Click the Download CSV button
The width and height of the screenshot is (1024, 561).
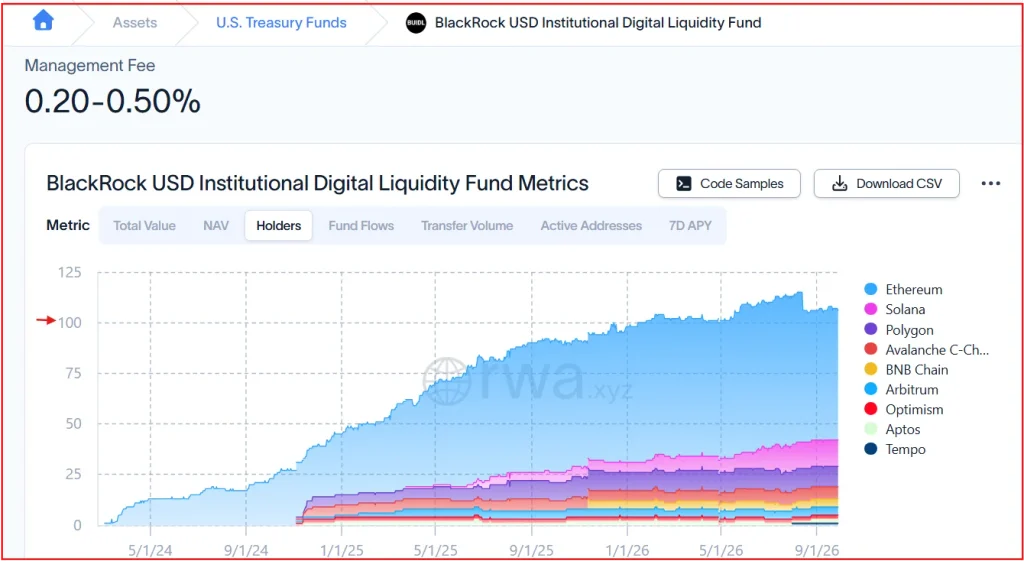[887, 184]
